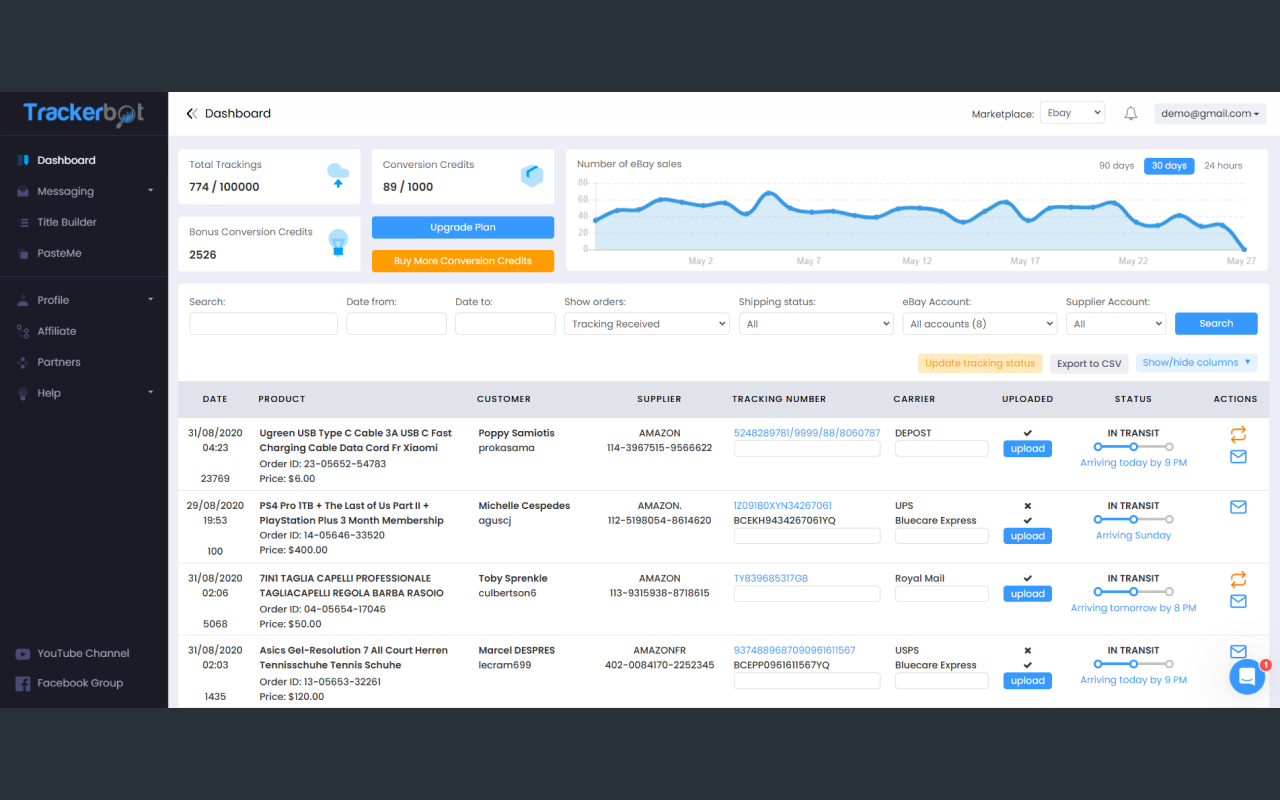
Task: Open Show orders Tracking Received dropdown
Action: coord(646,324)
